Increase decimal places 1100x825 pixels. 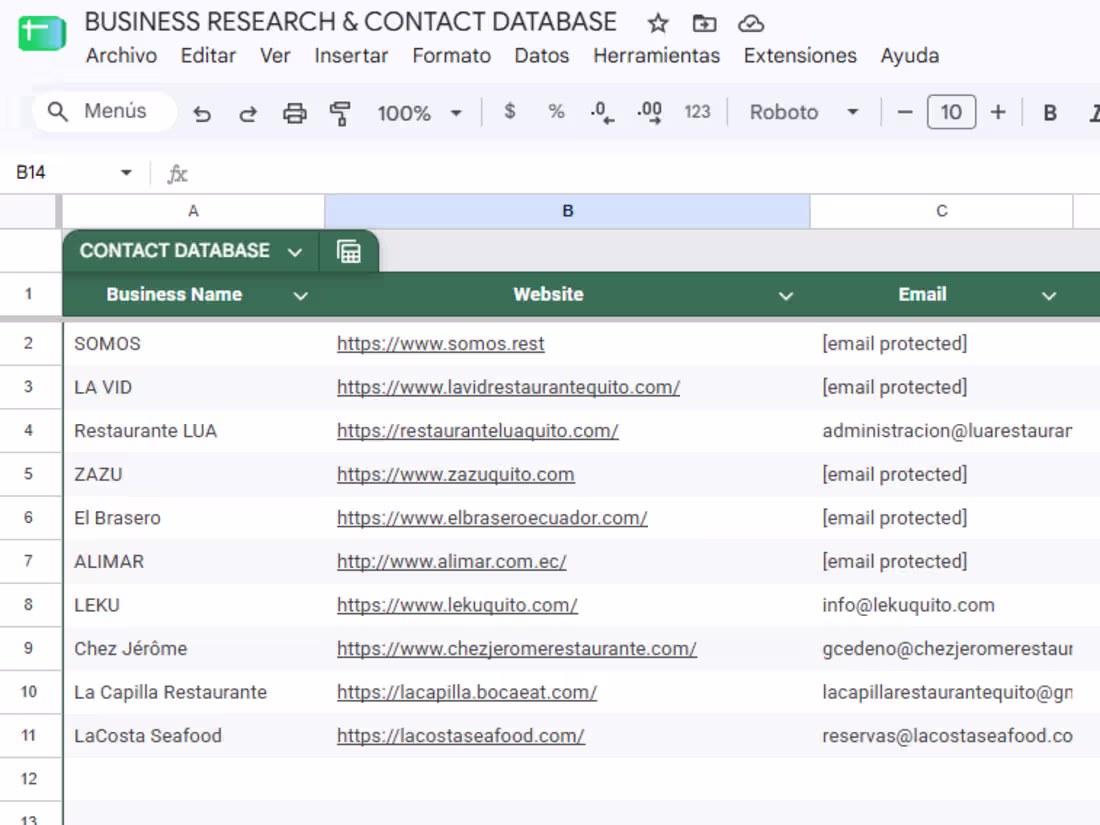point(650,112)
